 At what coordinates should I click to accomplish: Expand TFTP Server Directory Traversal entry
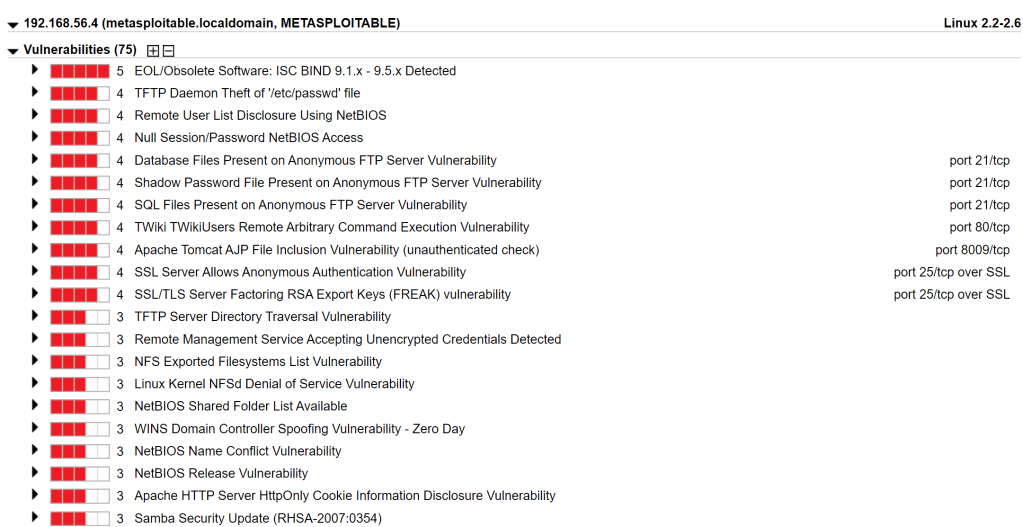(x=35, y=316)
